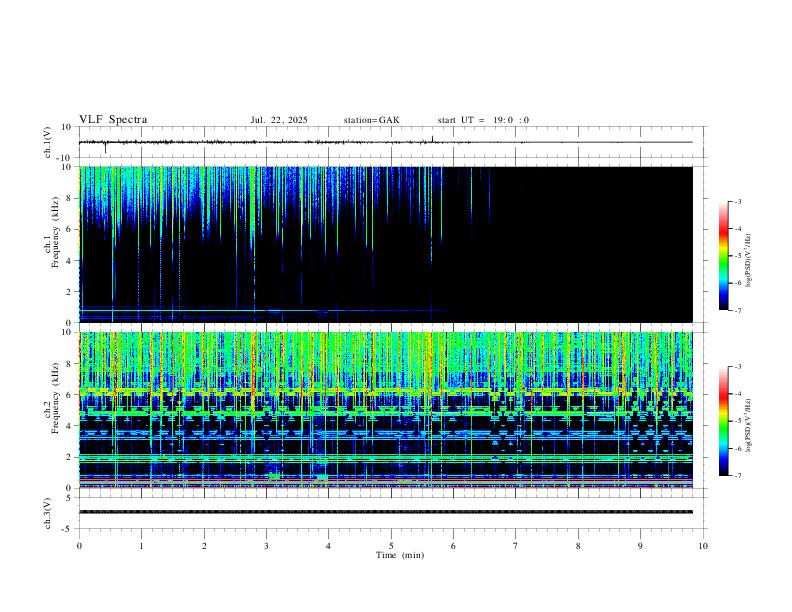
Task: Click the "ch.3(V)" axis label
Action: [48, 514]
